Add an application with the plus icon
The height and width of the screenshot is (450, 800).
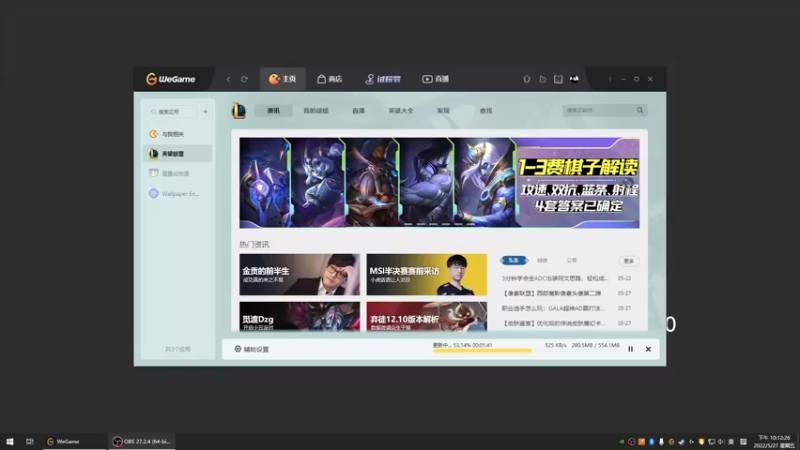pos(205,112)
